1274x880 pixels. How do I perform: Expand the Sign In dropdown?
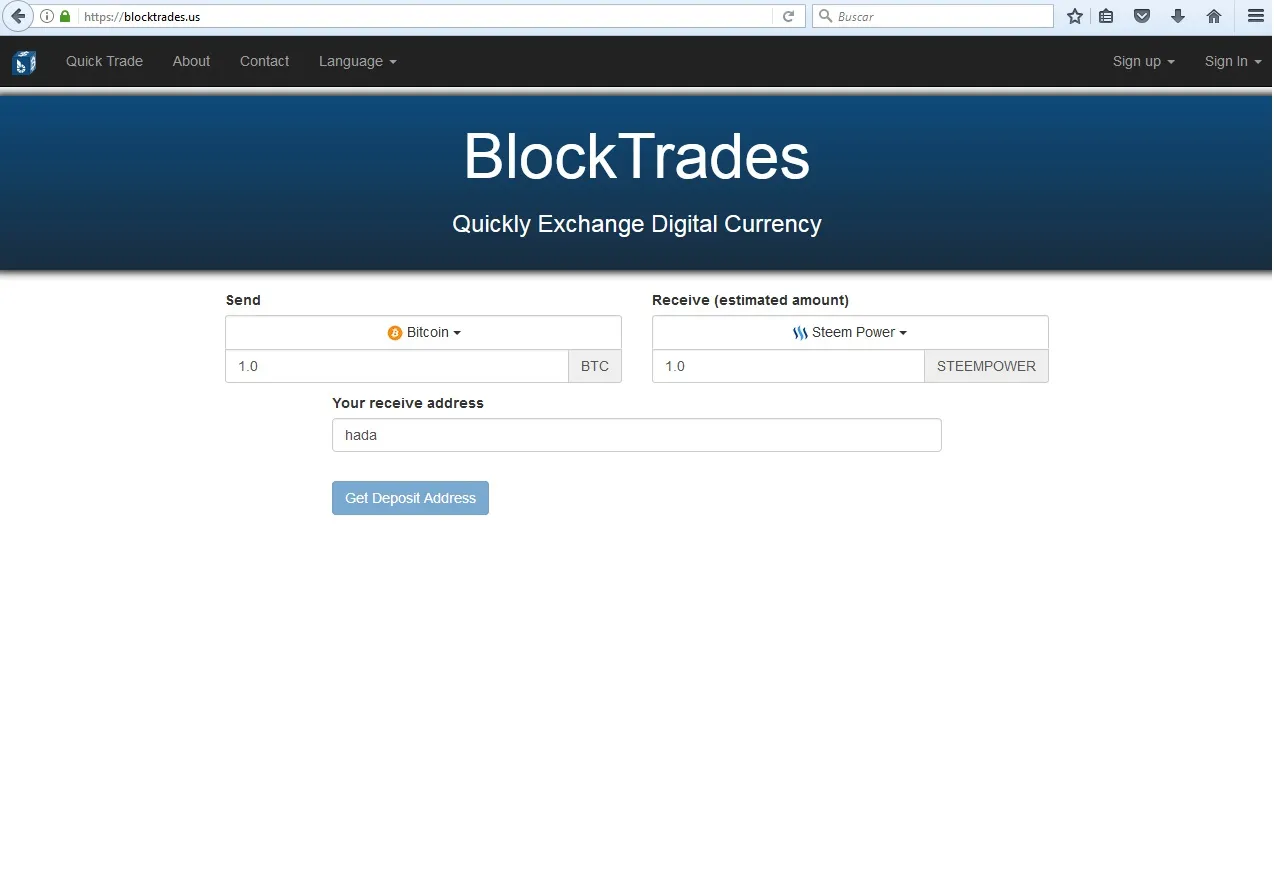[x=1232, y=61]
